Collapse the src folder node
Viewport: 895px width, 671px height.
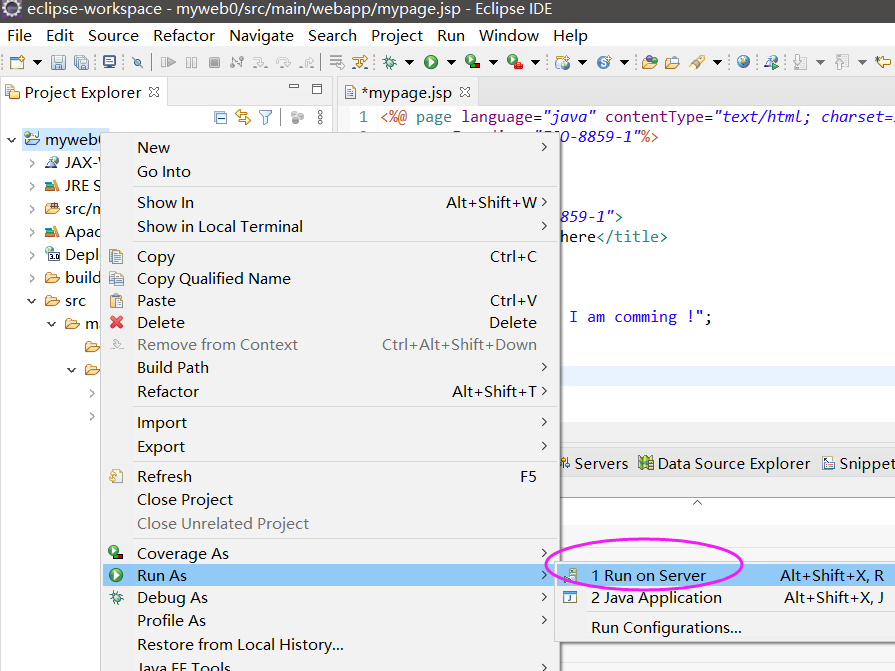tap(32, 301)
